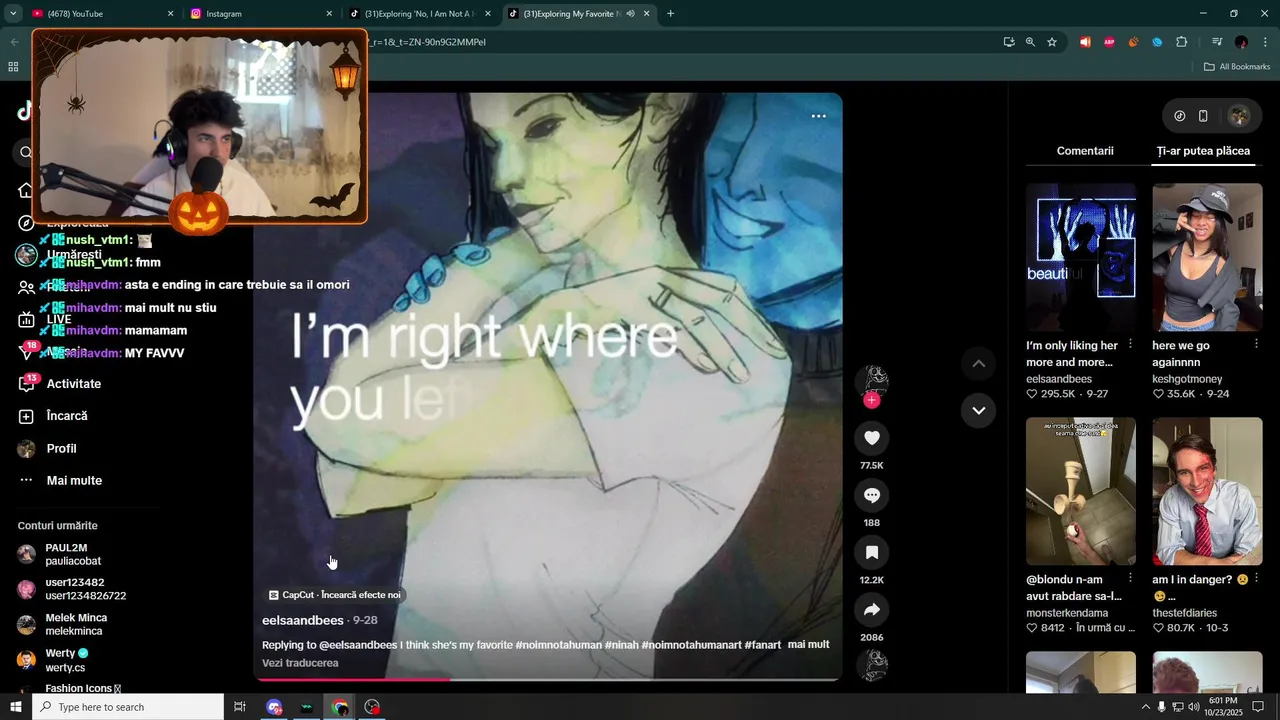Click Windows search box
Image resolution: width=1280 pixels, height=720 pixels.
point(128,707)
